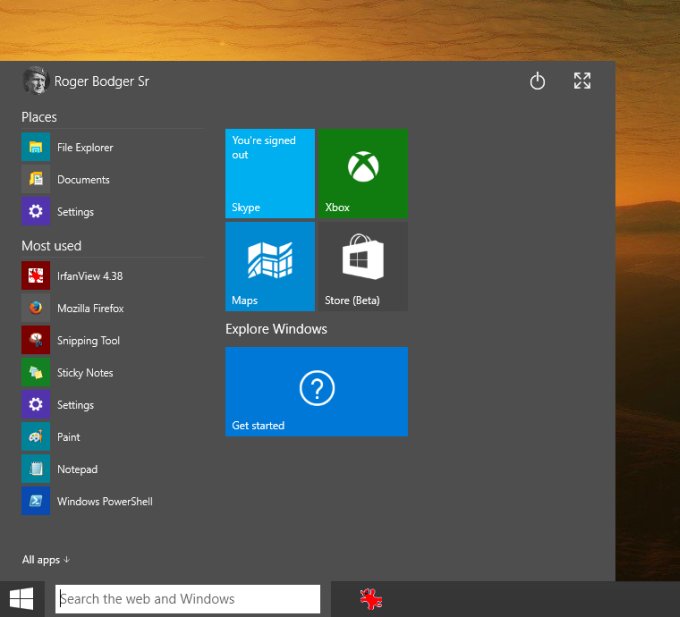Start the Paint application

(67, 437)
